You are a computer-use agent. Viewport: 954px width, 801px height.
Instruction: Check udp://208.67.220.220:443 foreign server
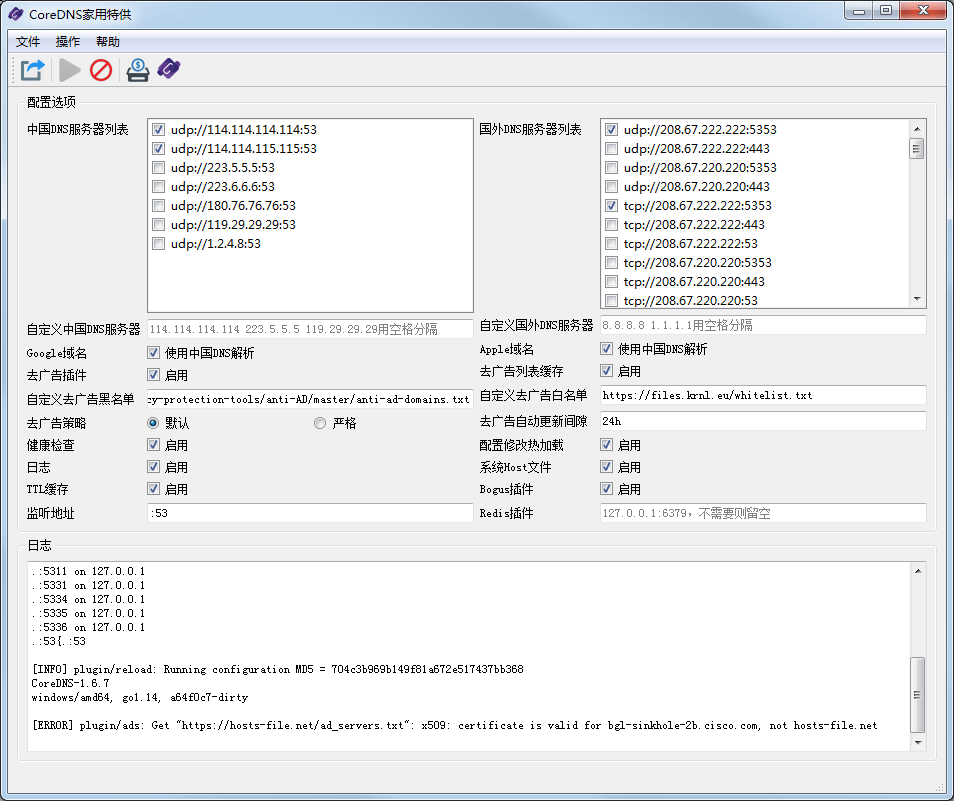(x=611, y=186)
